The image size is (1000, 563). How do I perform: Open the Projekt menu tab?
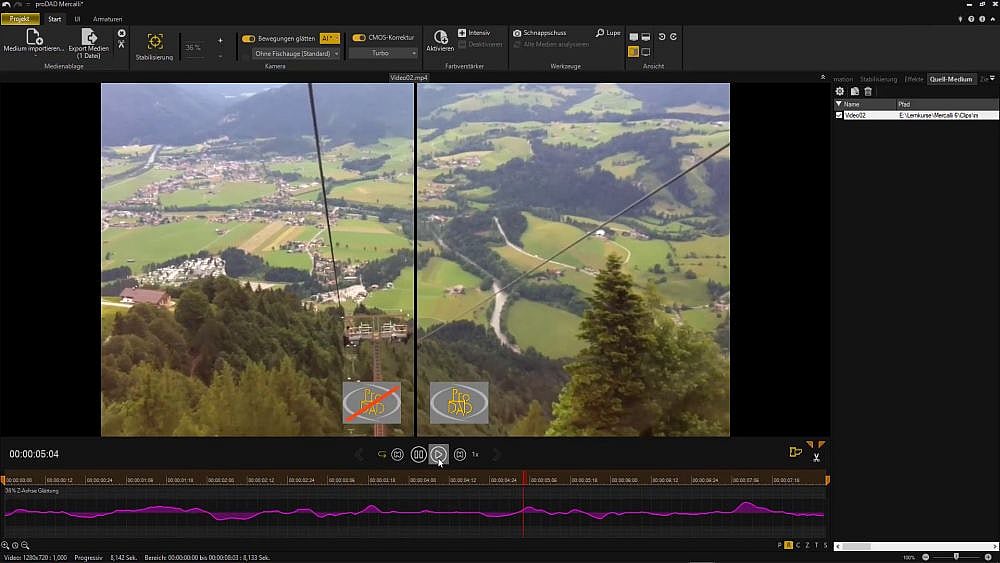click(x=20, y=19)
